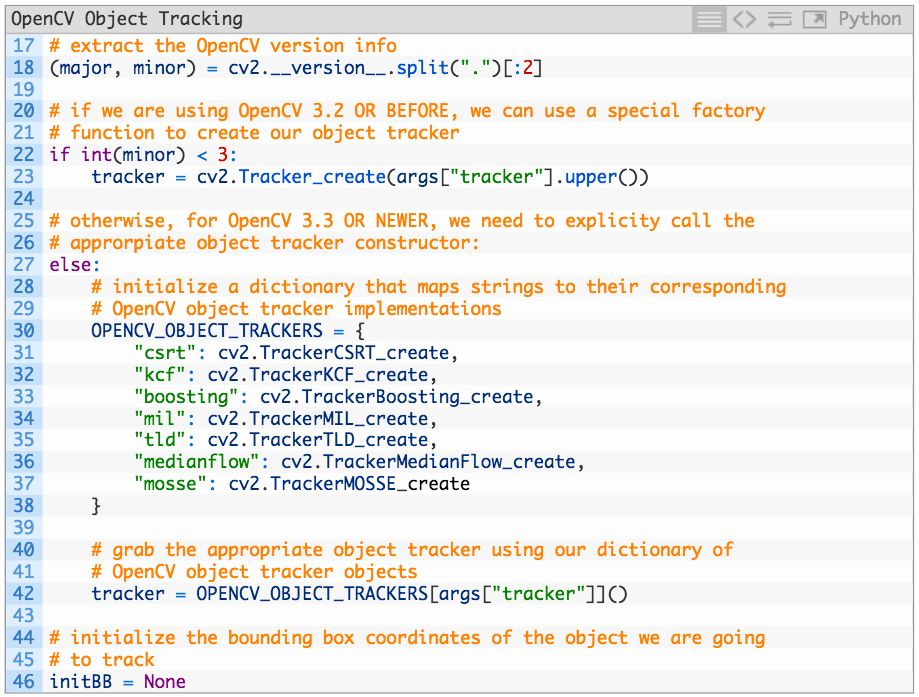This screenshot has width=919, height=697.
Task: Click line number 22
Action: [x=23, y=155]
